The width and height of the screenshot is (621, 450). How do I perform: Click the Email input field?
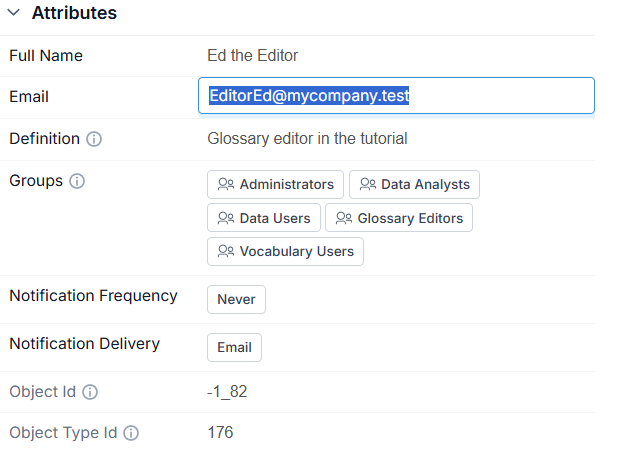396,95
